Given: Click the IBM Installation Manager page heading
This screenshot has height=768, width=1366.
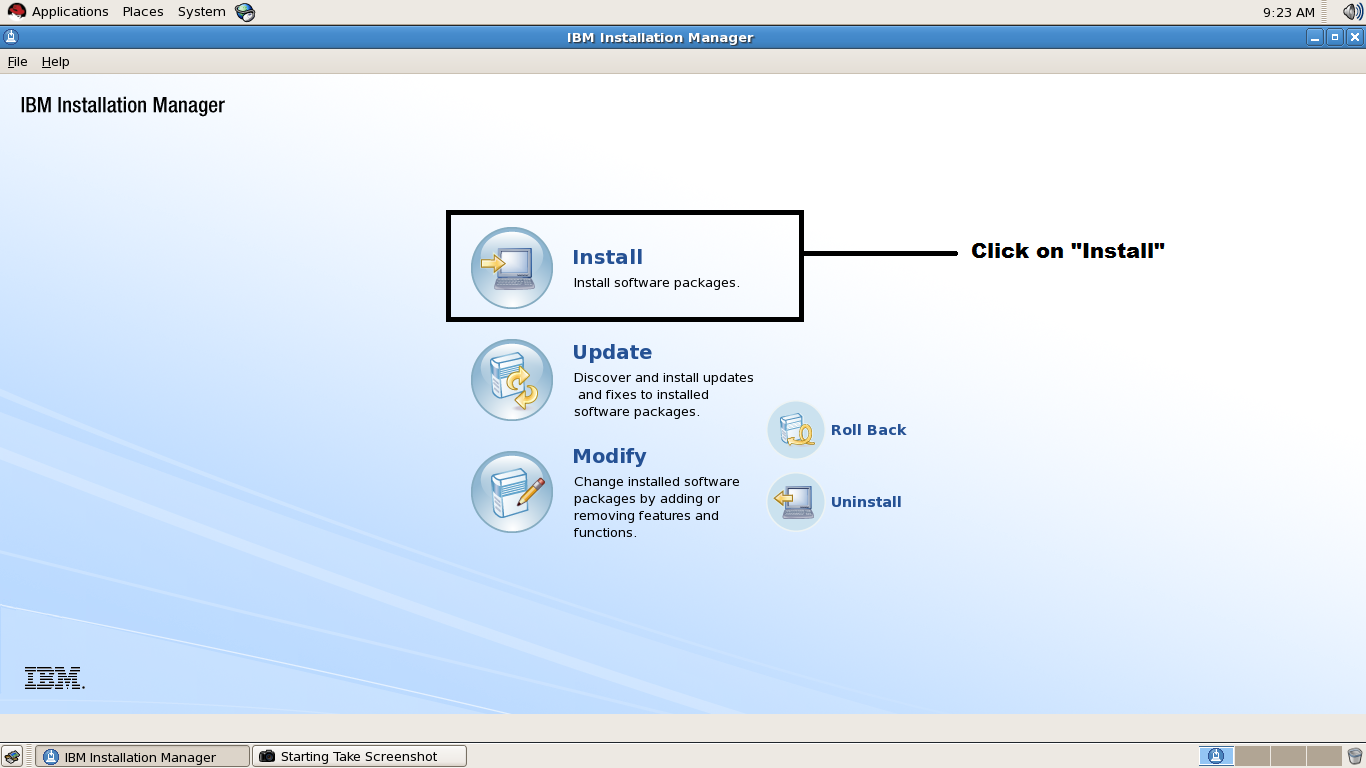Looking at the screenshot, I should (x=123, y=106).
